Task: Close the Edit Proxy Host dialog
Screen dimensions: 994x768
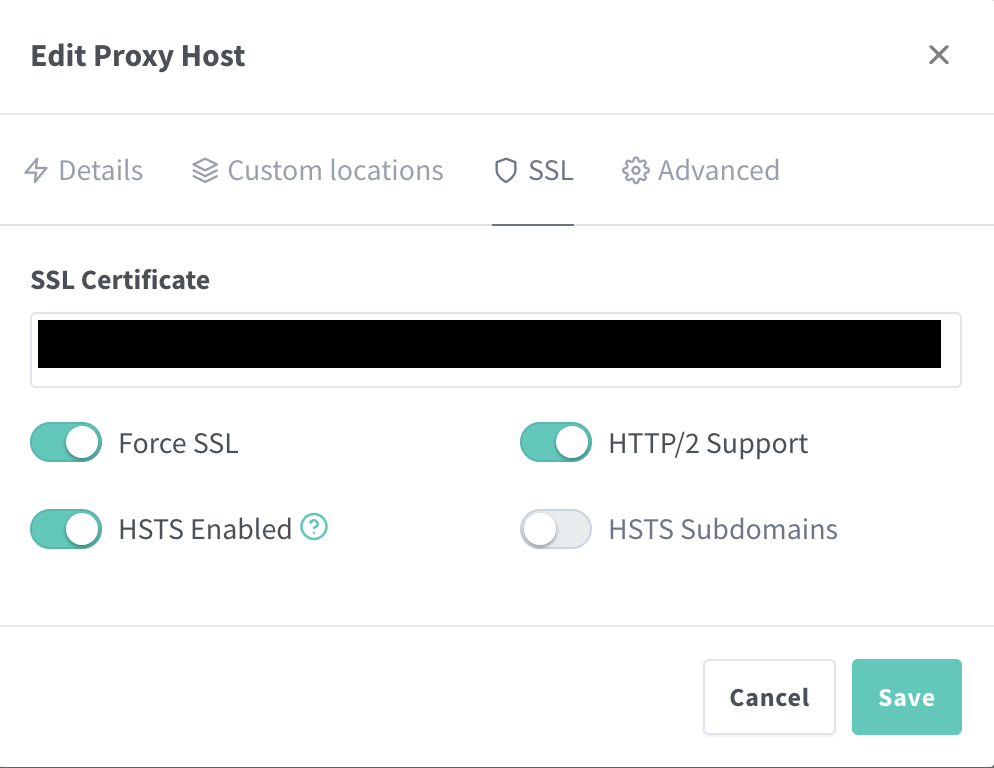Action: pos(938,55)
